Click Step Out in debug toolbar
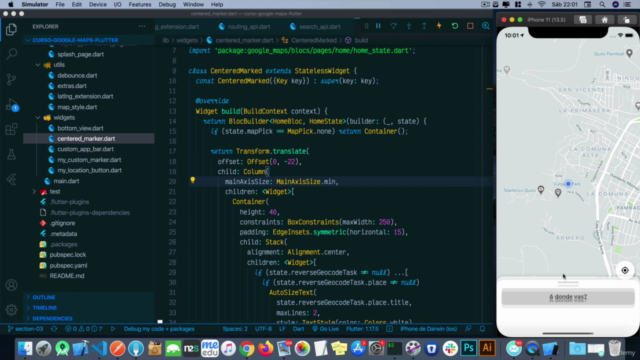The width and height of the screenshot is (640, 360). (424, 26)
